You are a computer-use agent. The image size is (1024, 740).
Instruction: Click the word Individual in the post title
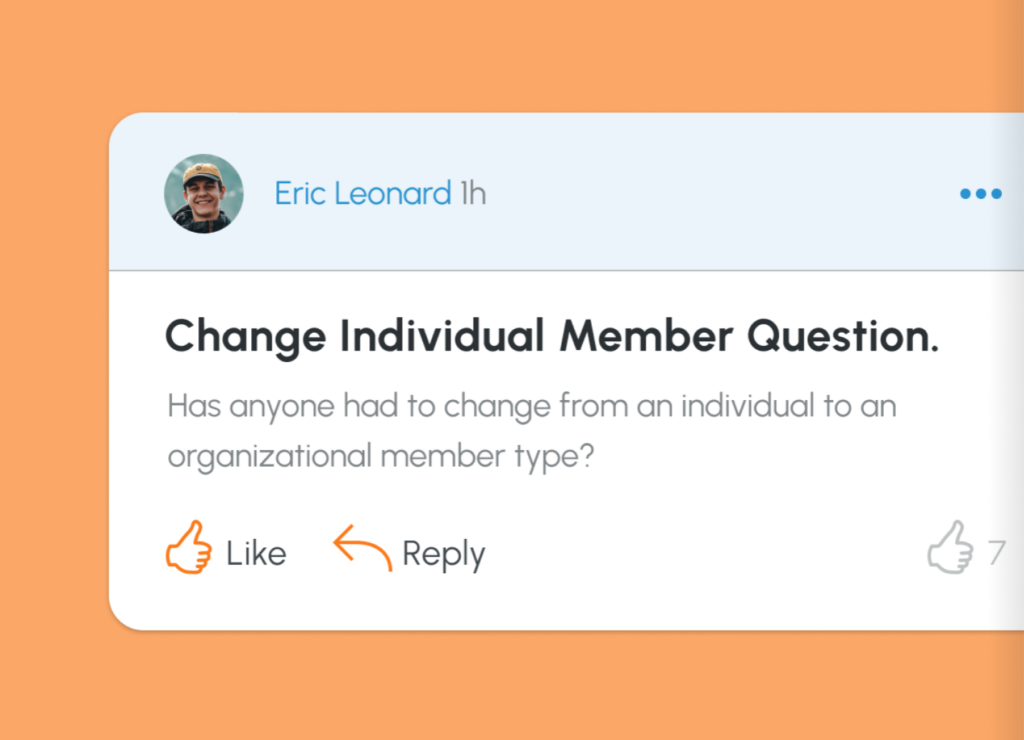[x=441, y=337]
